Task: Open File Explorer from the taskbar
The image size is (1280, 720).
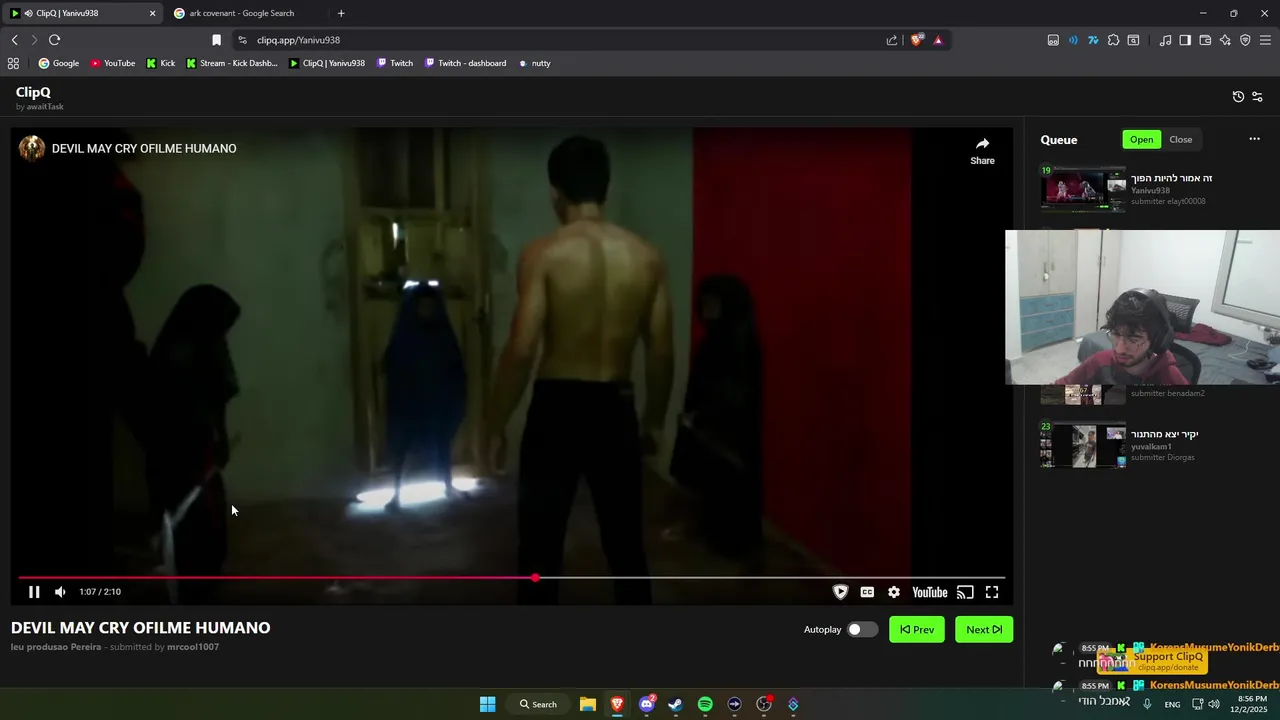Action: click(x=588, y=704)
